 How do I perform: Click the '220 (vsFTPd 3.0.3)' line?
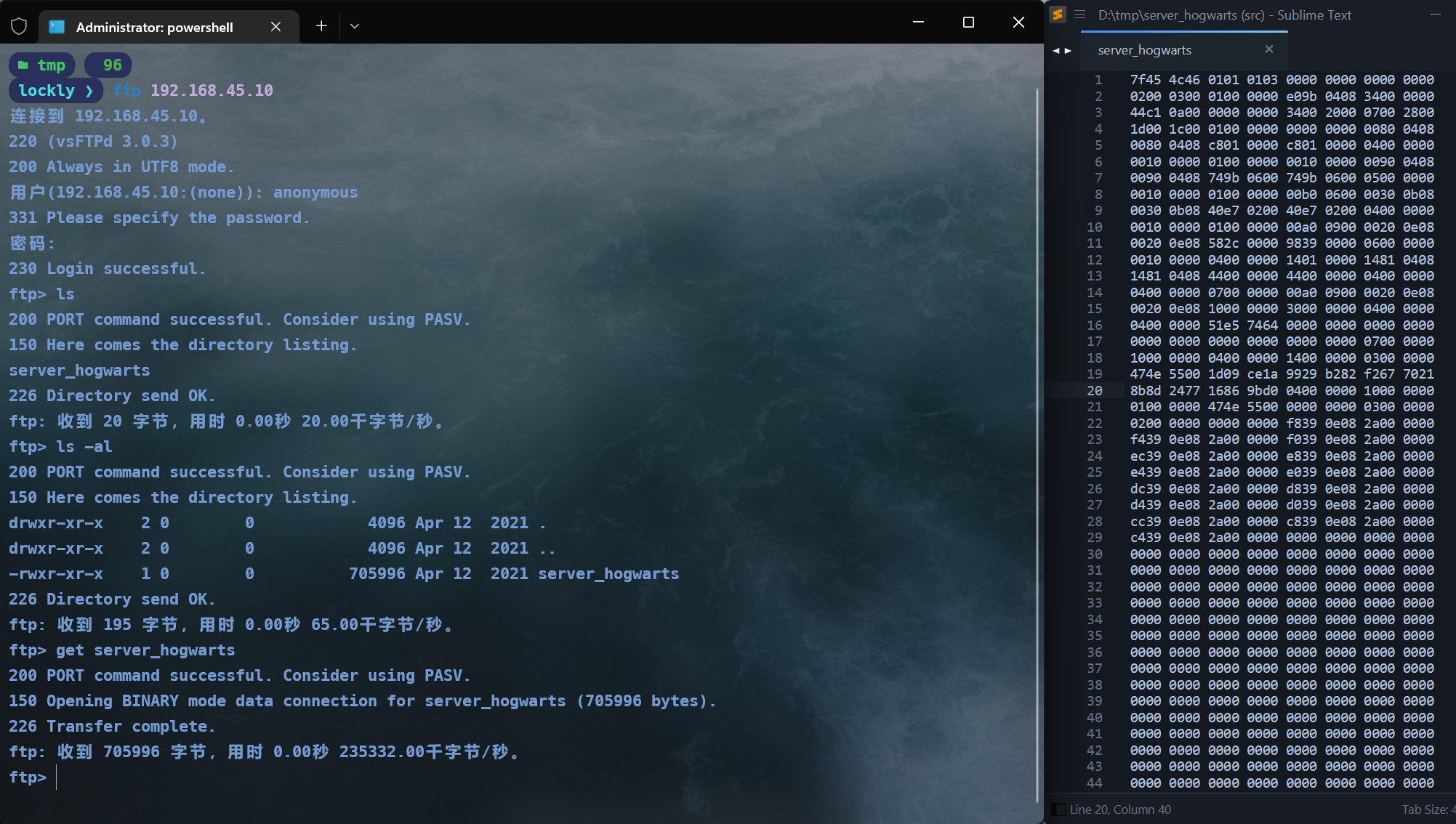[x=93, y=141]
